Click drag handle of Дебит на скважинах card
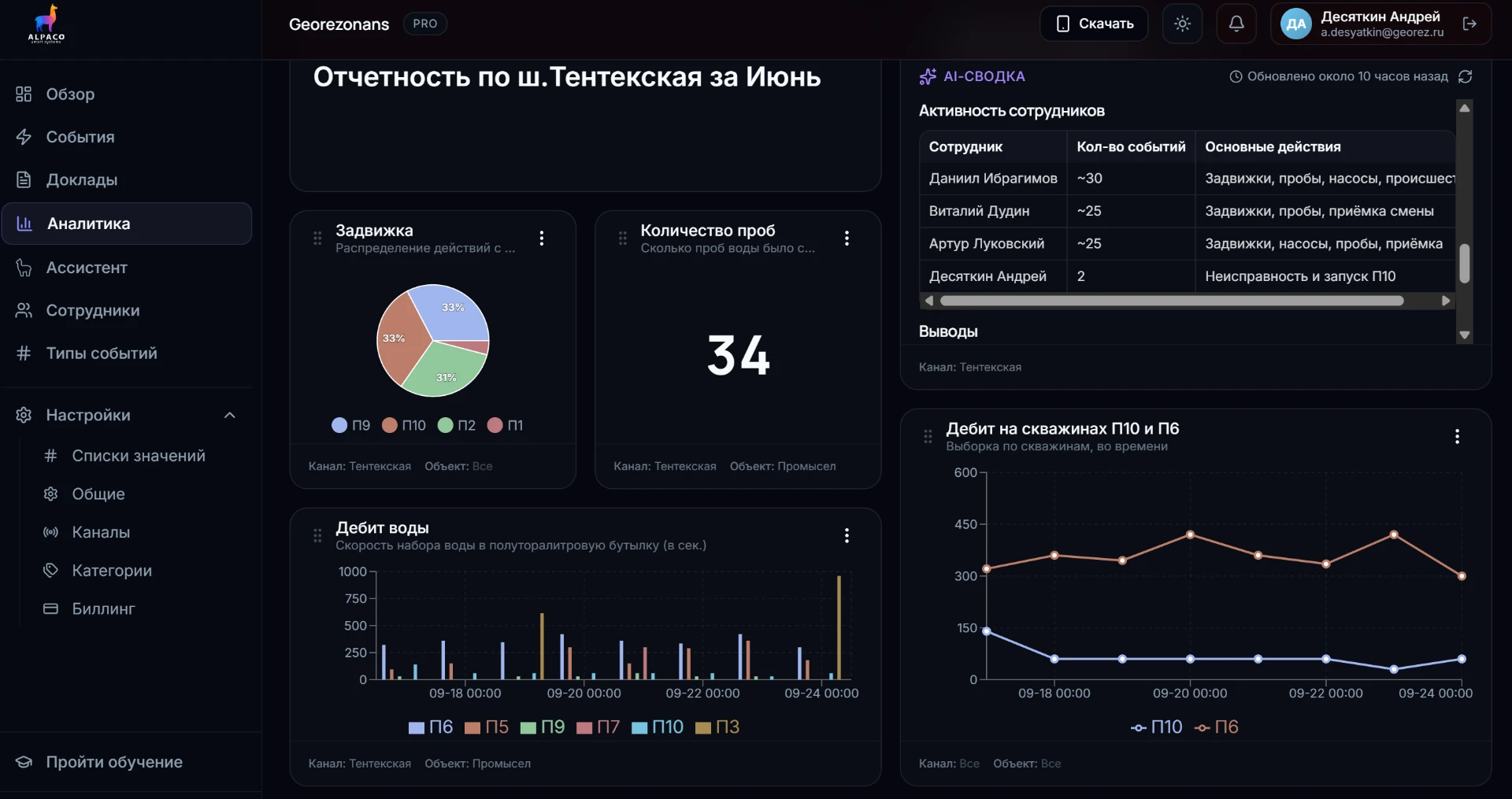This screenshot has width=1512, height=799. coord(928,437)
